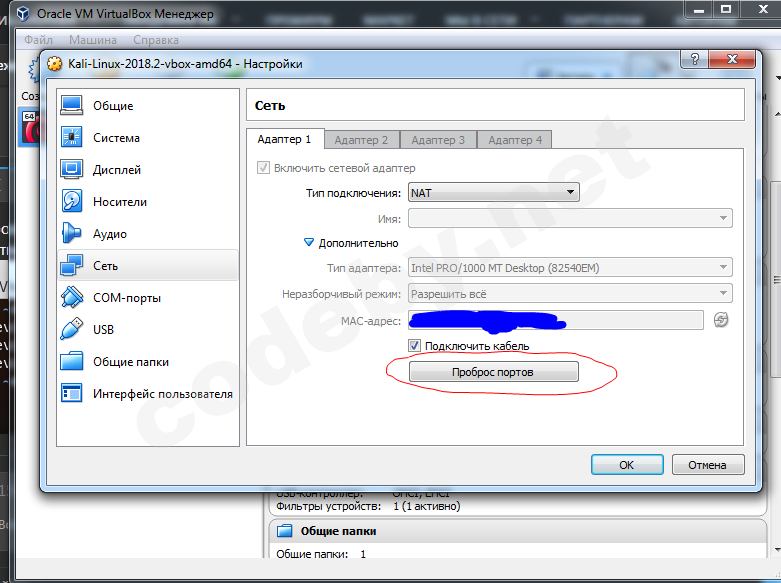Toggle Подключить кабель checkbox
Viewport: 781px width, 583px height.
pyautogui.click(x=414, y=345)
